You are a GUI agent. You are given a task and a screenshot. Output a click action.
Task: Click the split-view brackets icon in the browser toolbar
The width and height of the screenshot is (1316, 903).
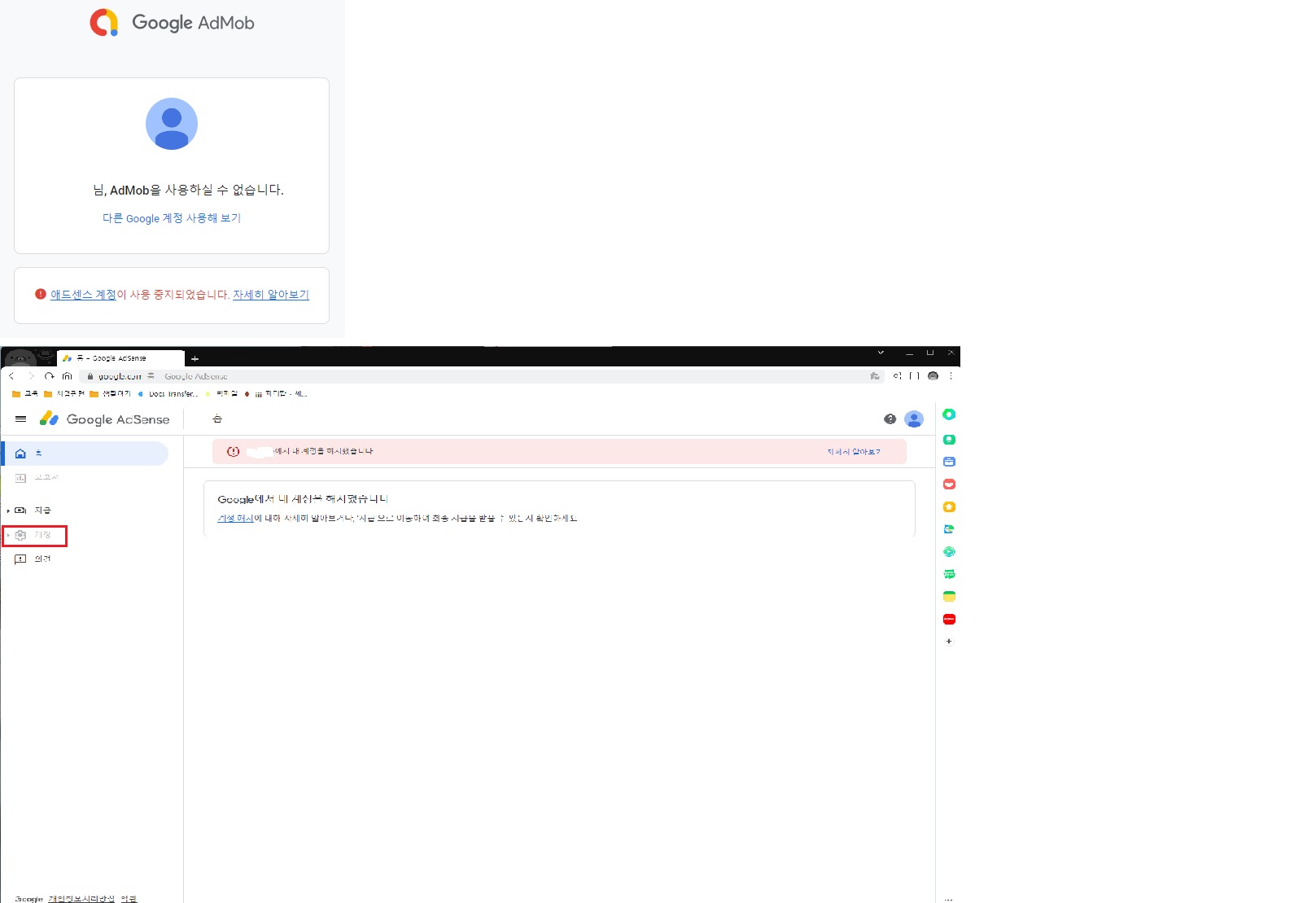(x=915, y=376)
